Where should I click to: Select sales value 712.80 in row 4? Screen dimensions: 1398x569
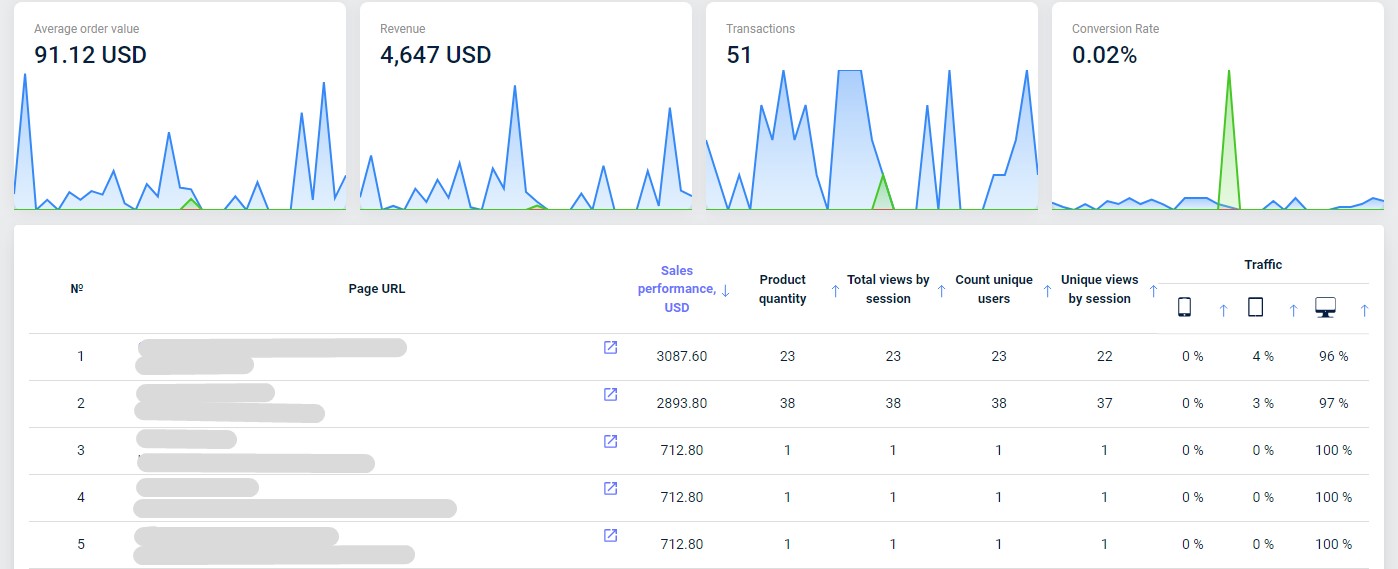[682, 497]
